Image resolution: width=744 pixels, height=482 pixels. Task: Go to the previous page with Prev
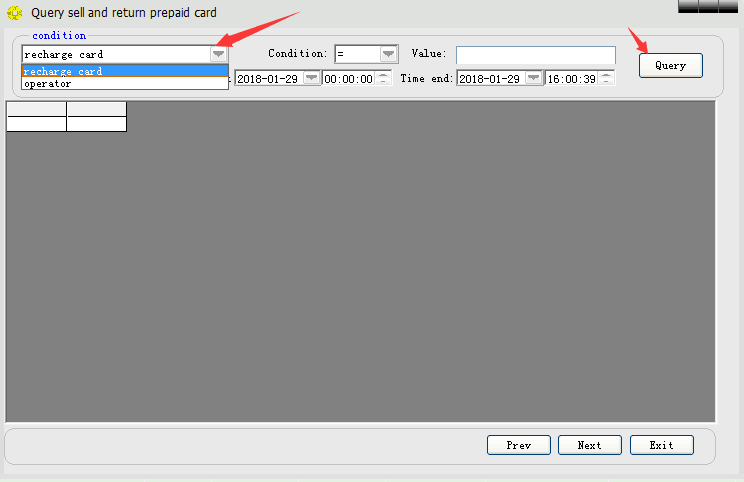click(519, 445)
